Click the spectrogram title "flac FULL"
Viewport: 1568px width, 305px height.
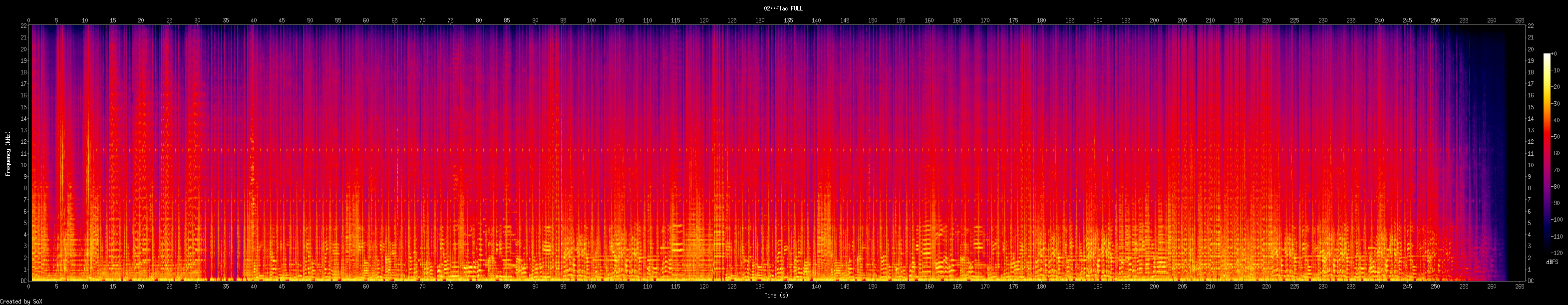point(783,8)
